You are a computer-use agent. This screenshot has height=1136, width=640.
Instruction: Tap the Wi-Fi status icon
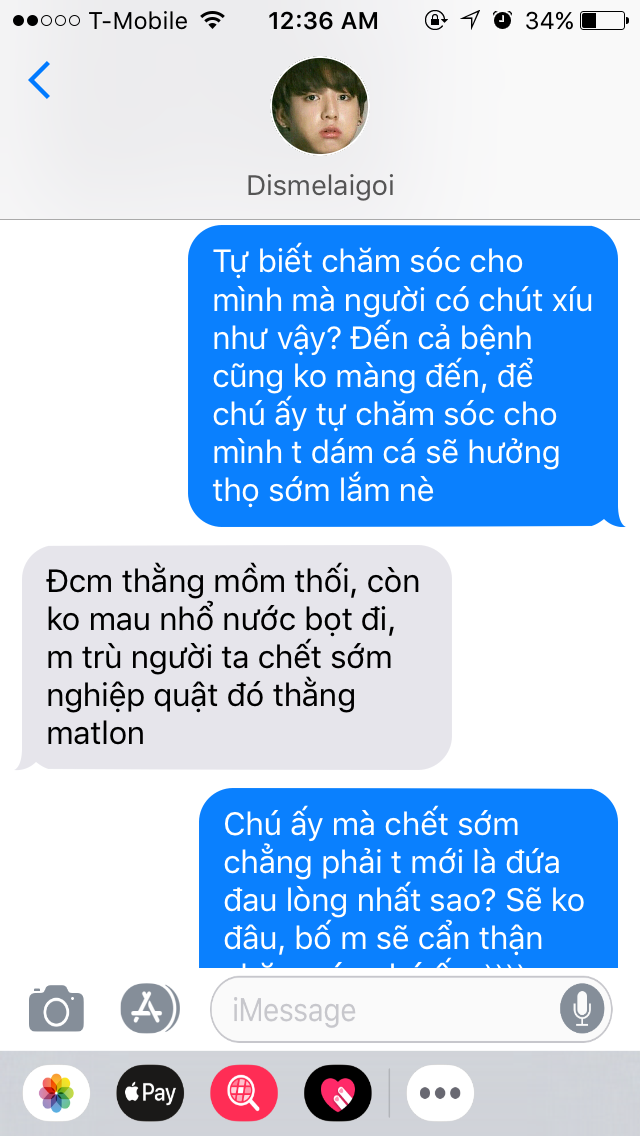pyautogui.click(x=212, y=20)
